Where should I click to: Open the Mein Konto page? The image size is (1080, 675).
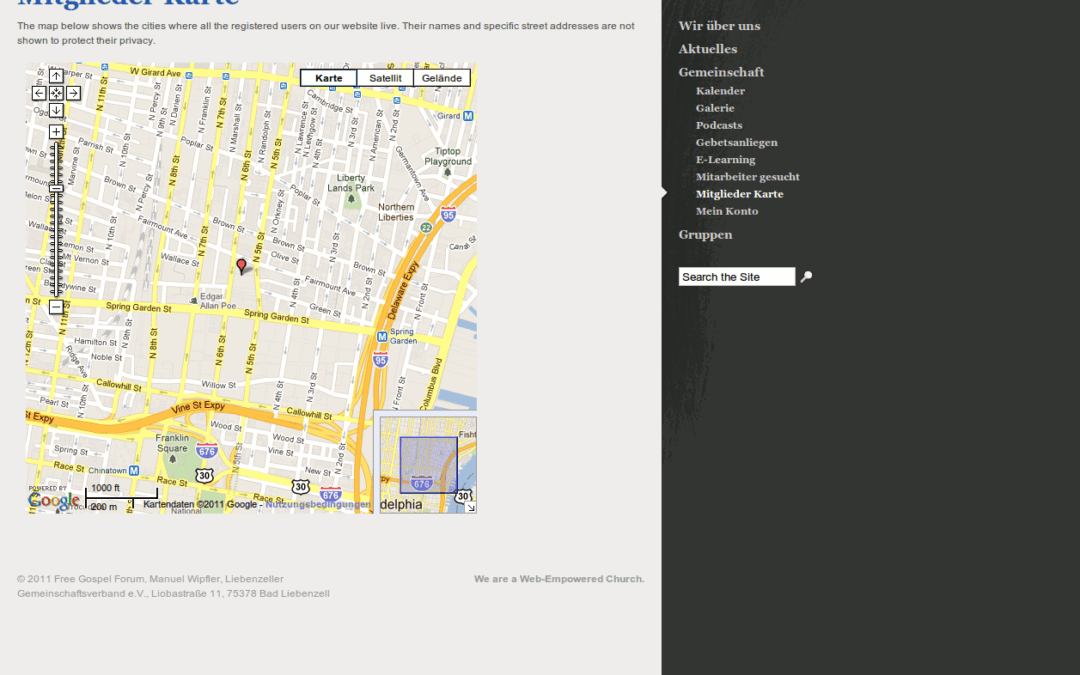click(727, 211)
